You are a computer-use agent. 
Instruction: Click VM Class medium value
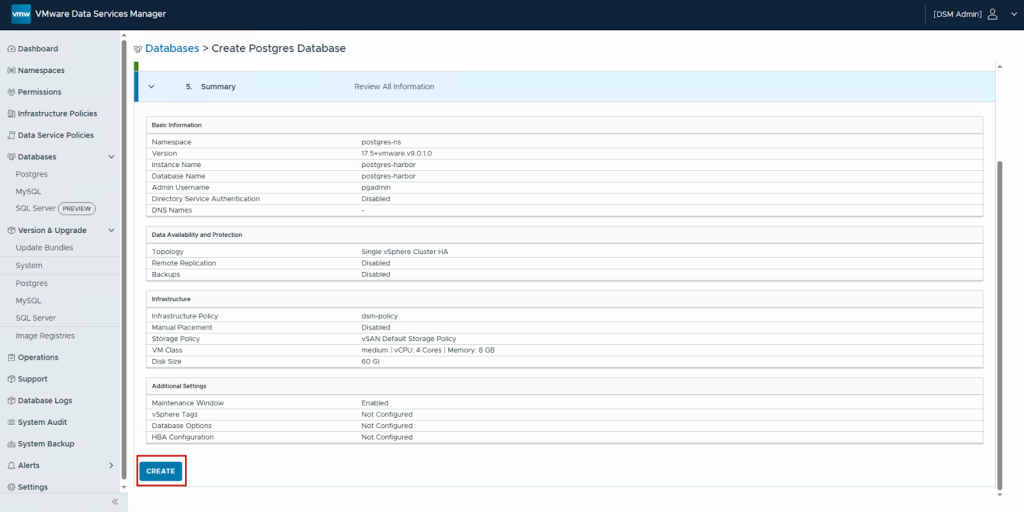[428, 350]
